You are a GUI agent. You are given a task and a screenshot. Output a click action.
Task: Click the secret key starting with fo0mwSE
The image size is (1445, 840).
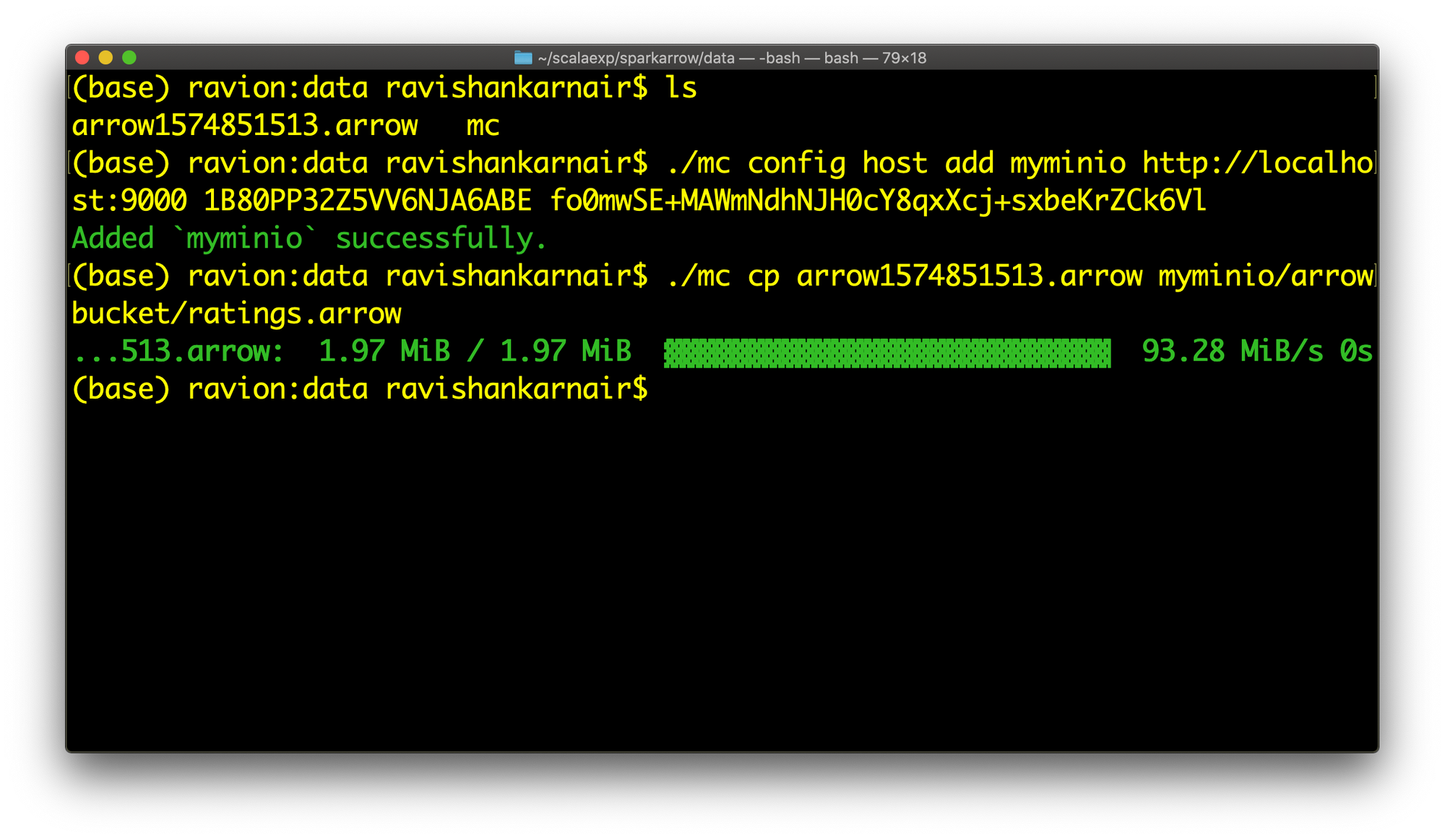click(877, 201)
